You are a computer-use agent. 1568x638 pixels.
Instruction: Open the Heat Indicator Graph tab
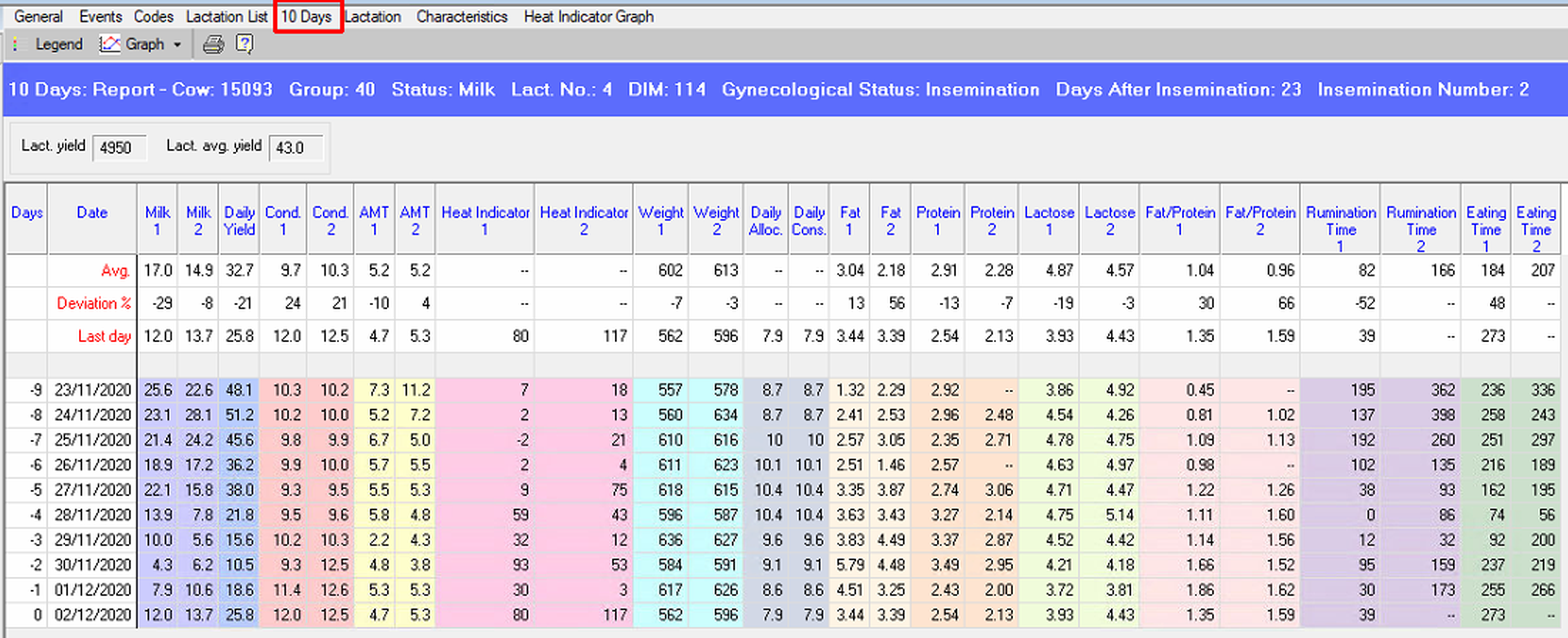(588, 16)
